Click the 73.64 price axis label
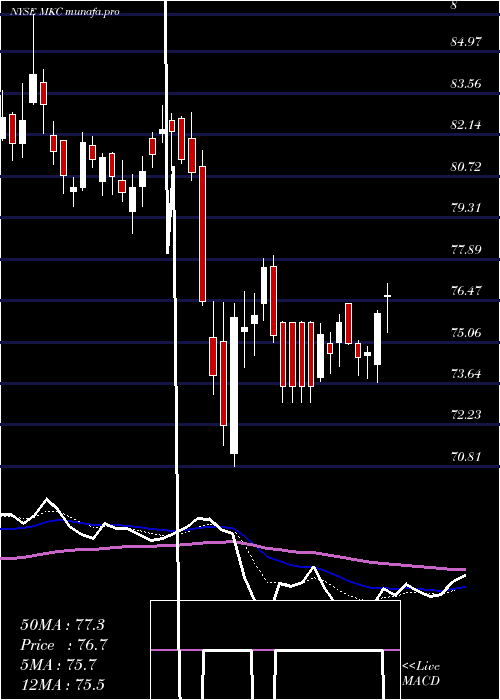The height and width of the screenshot is (700, 500). (466, 373)
